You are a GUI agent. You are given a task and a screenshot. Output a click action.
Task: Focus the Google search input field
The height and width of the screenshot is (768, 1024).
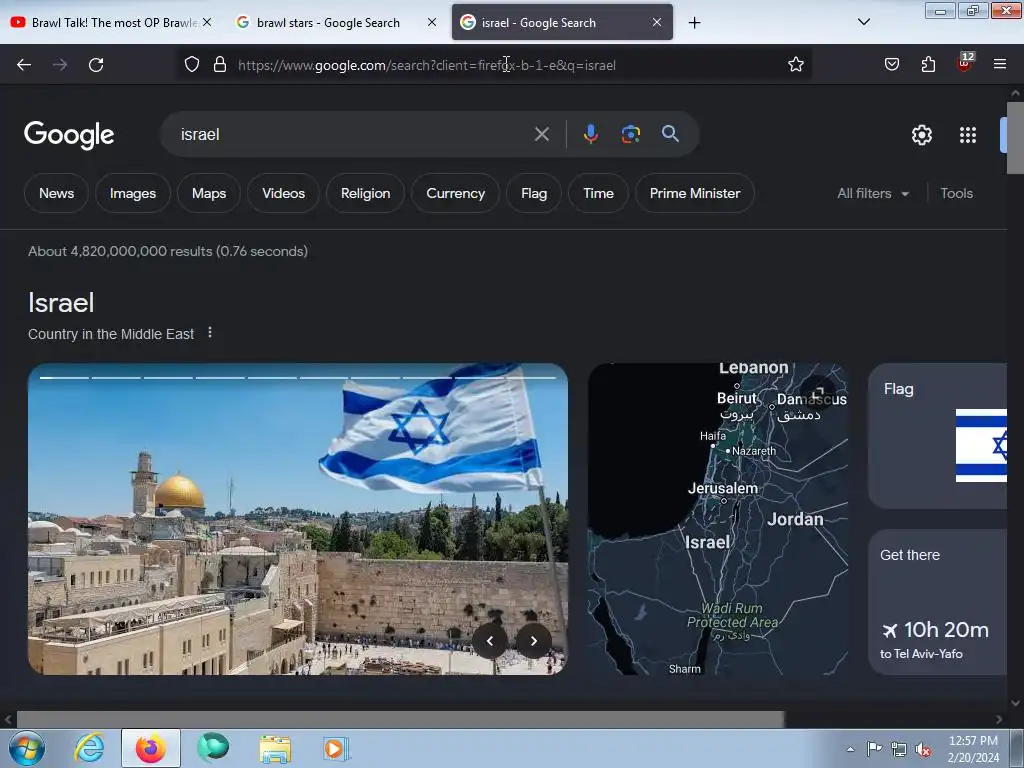pos(353,135)
